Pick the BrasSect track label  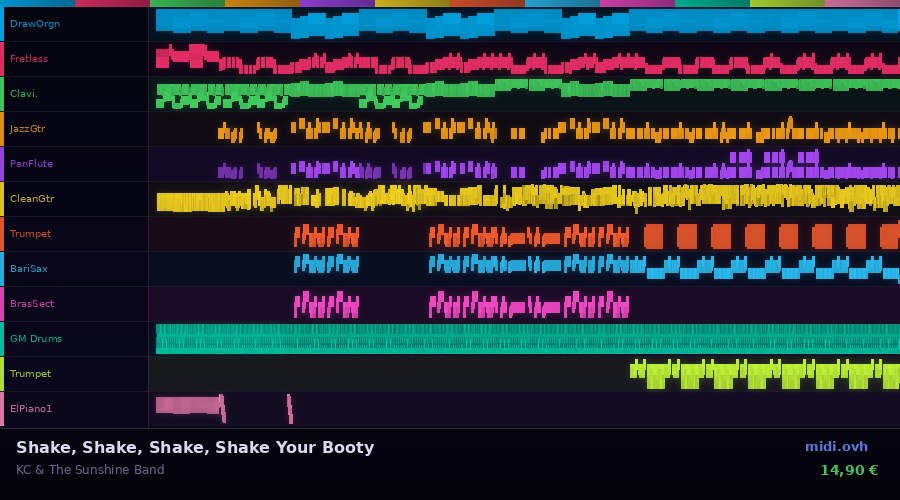click(x=32, y=304)
